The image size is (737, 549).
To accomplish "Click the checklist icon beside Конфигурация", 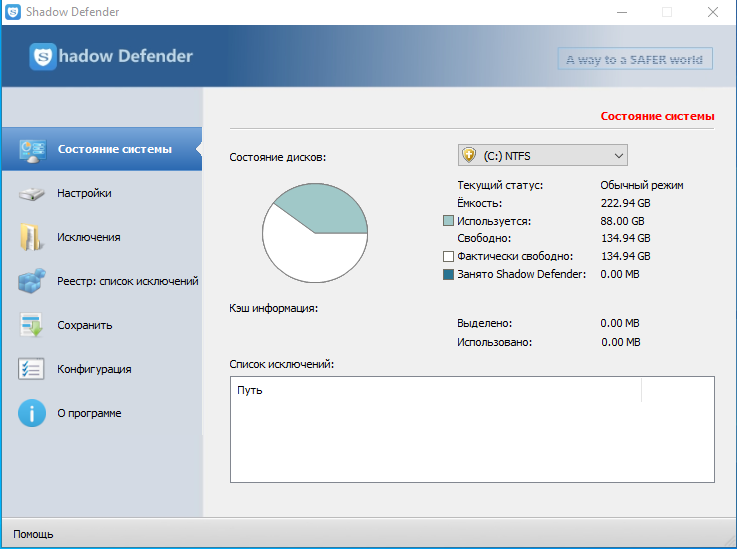I will [x=31, y=369].
